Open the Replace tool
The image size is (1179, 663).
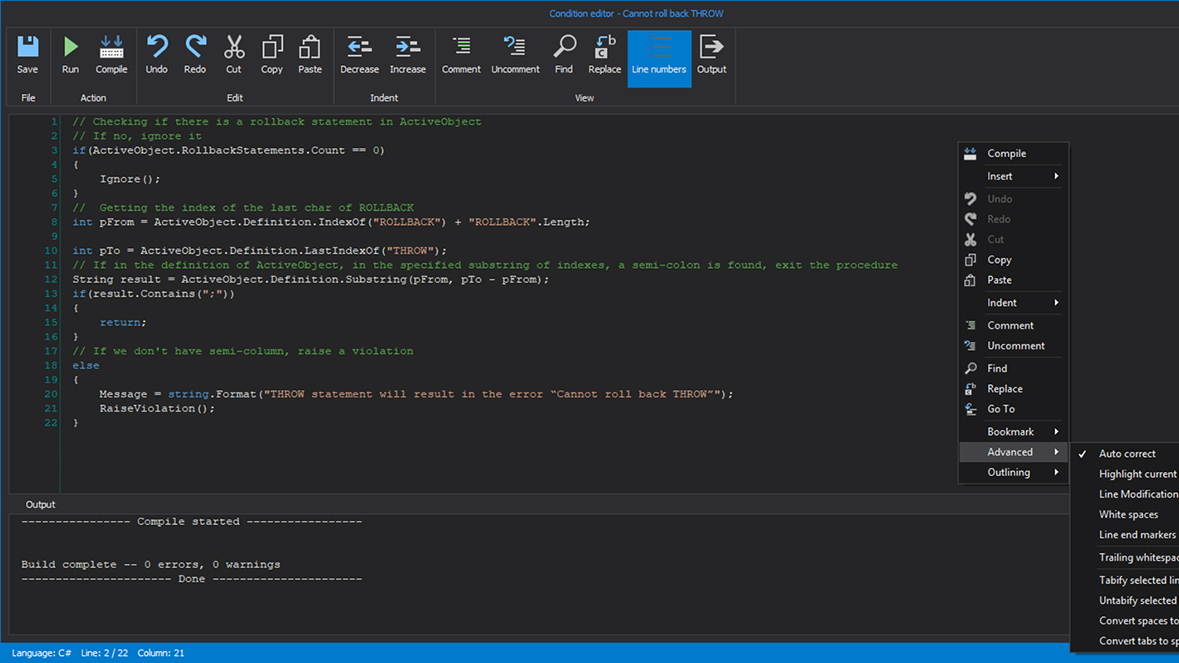(604, 54)
